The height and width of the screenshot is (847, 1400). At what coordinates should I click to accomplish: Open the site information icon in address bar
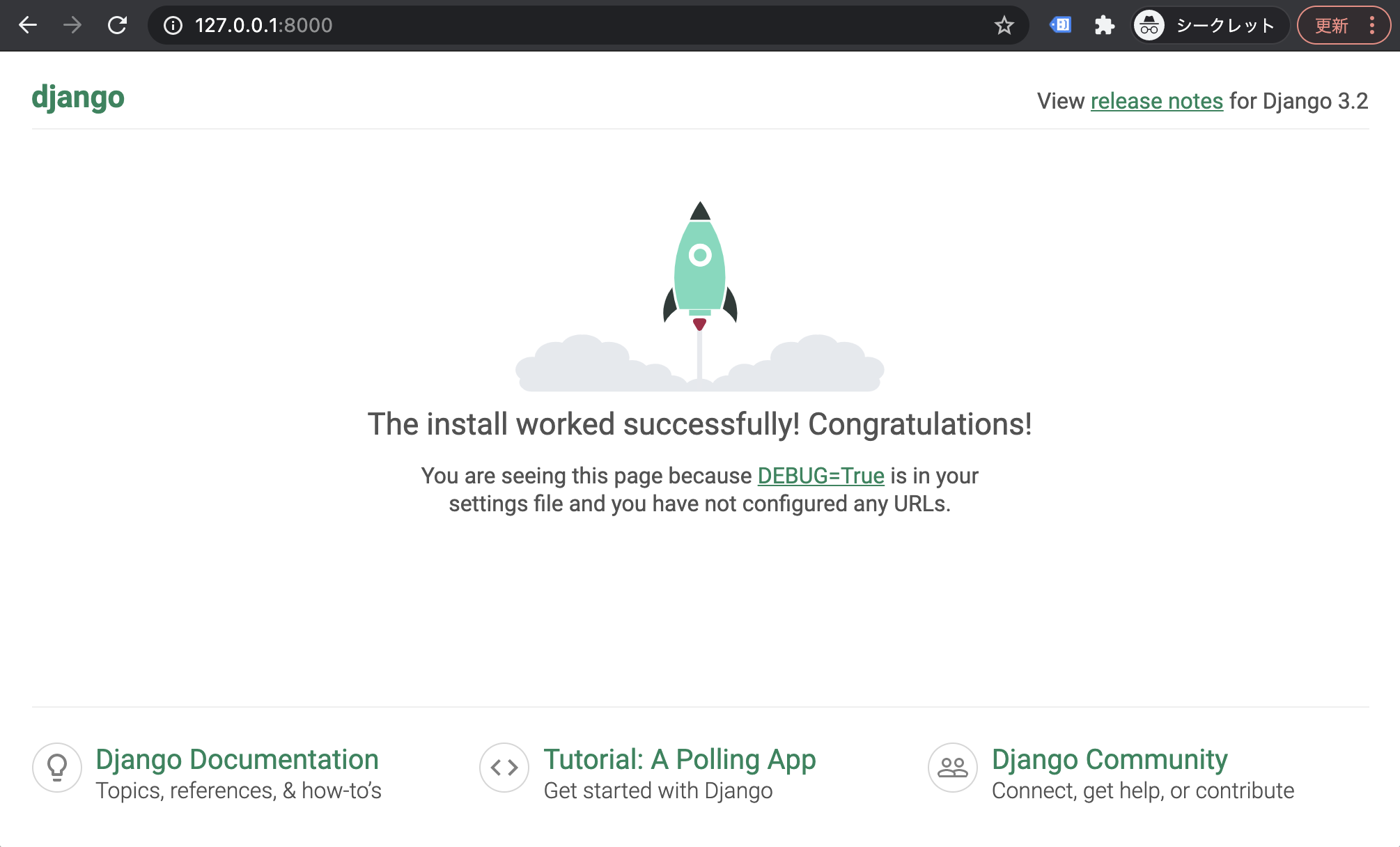tap(173, 26)
